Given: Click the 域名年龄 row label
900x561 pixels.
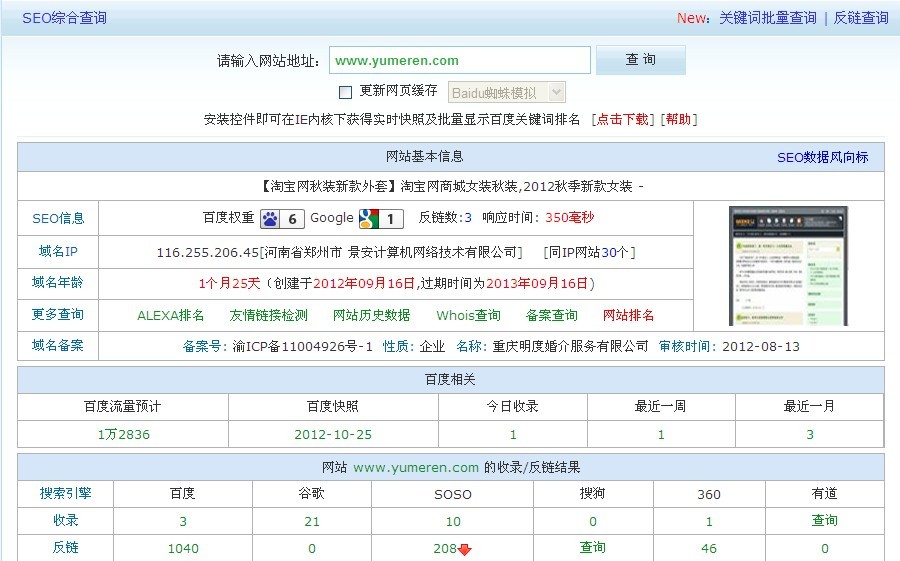Looking at the screenshot, I should [58, 283].
